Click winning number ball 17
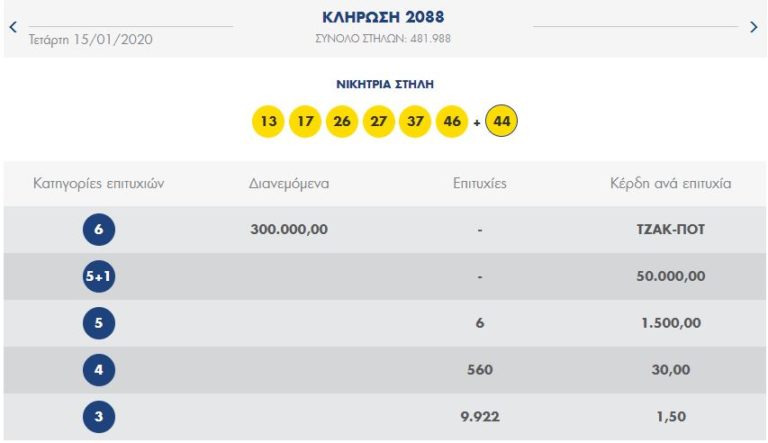The image size is (768, 443). pyautogui.click(x=305, y=123)
